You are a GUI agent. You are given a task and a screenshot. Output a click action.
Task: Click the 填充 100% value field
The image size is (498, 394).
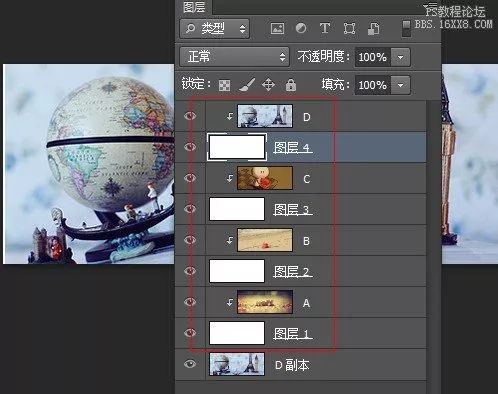[373, 85]
